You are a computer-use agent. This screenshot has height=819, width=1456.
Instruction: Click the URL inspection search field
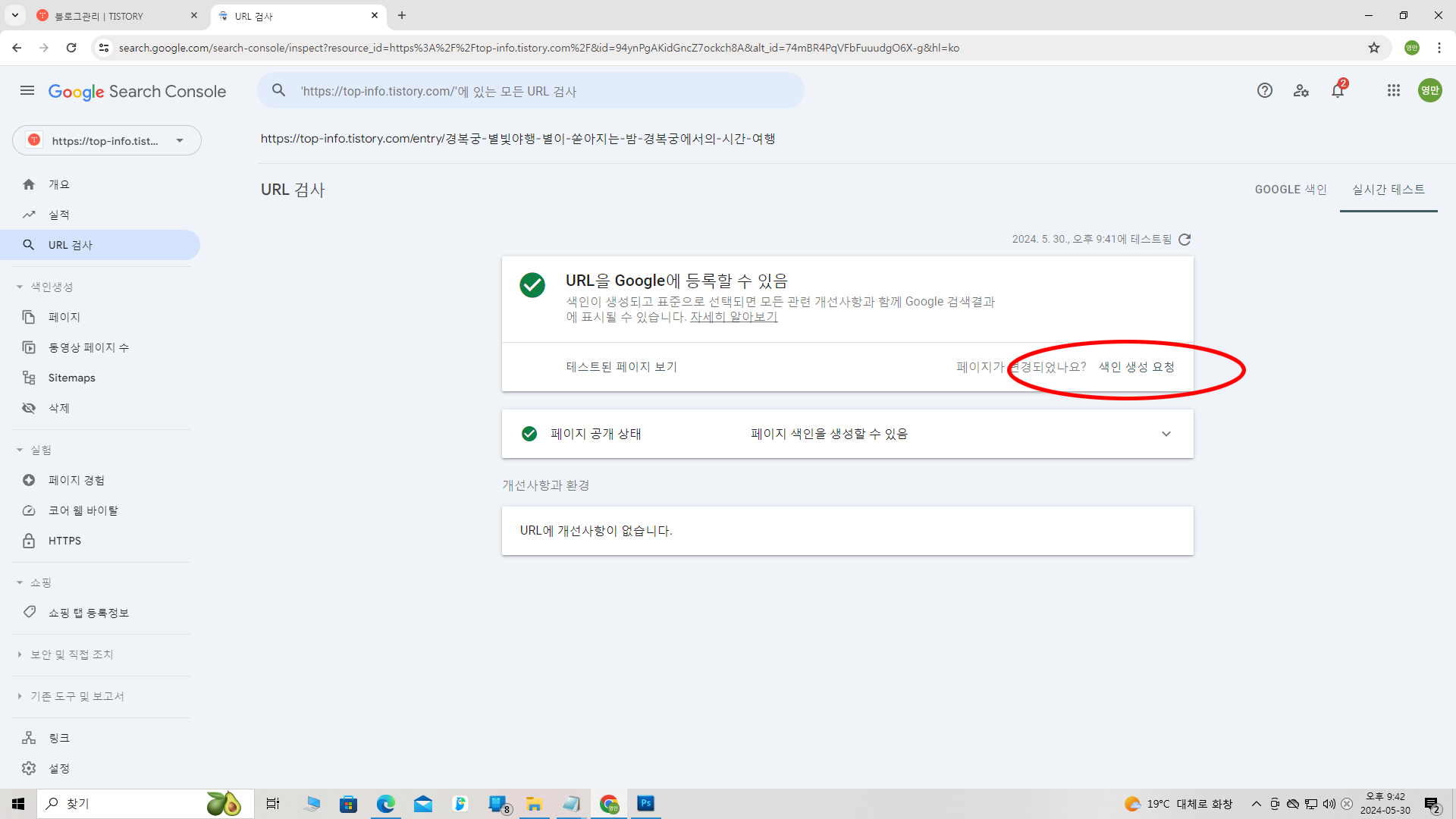click(x=531, y=91)
